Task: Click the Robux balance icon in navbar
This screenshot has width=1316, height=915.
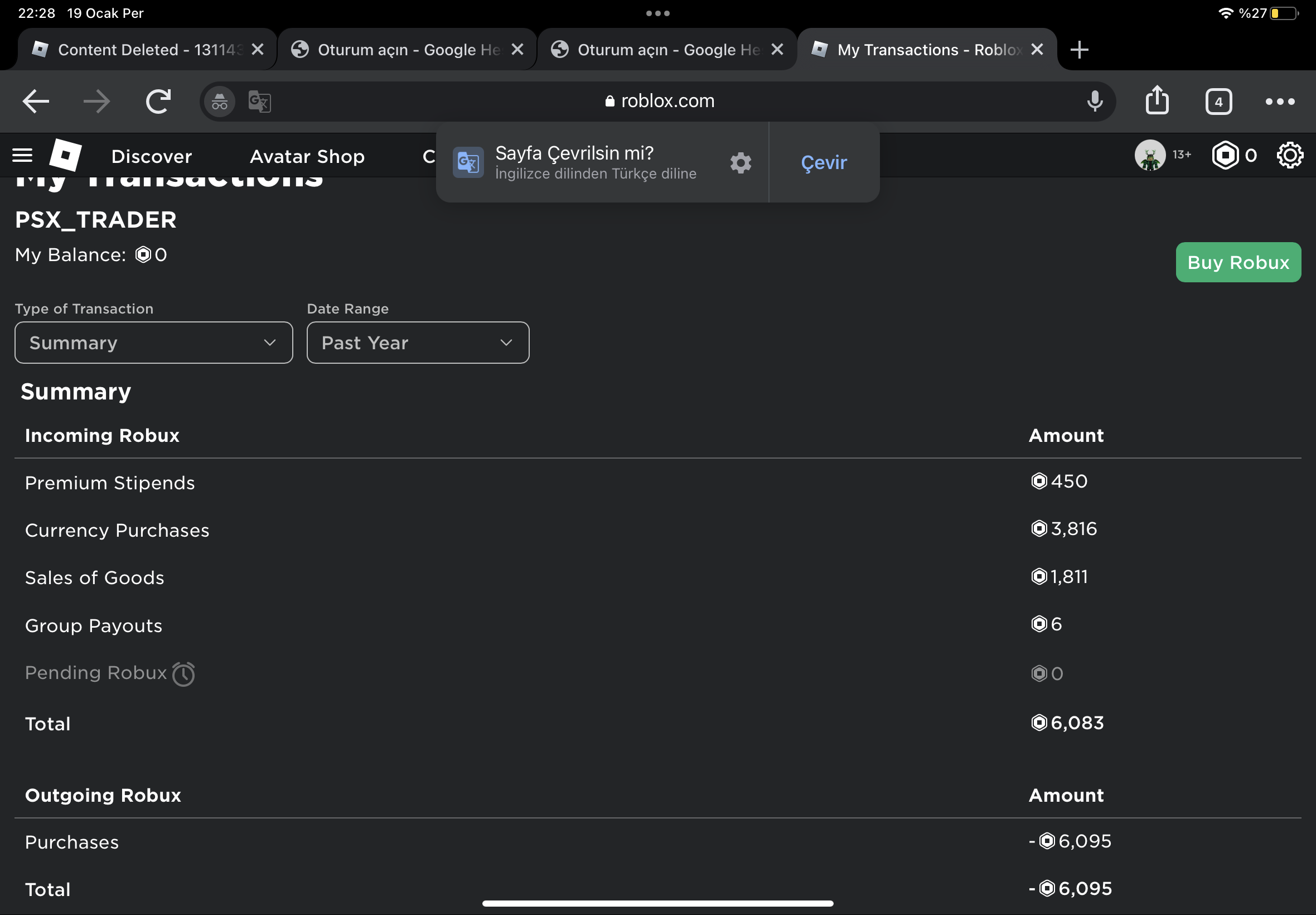Action: coord(1225,155)
